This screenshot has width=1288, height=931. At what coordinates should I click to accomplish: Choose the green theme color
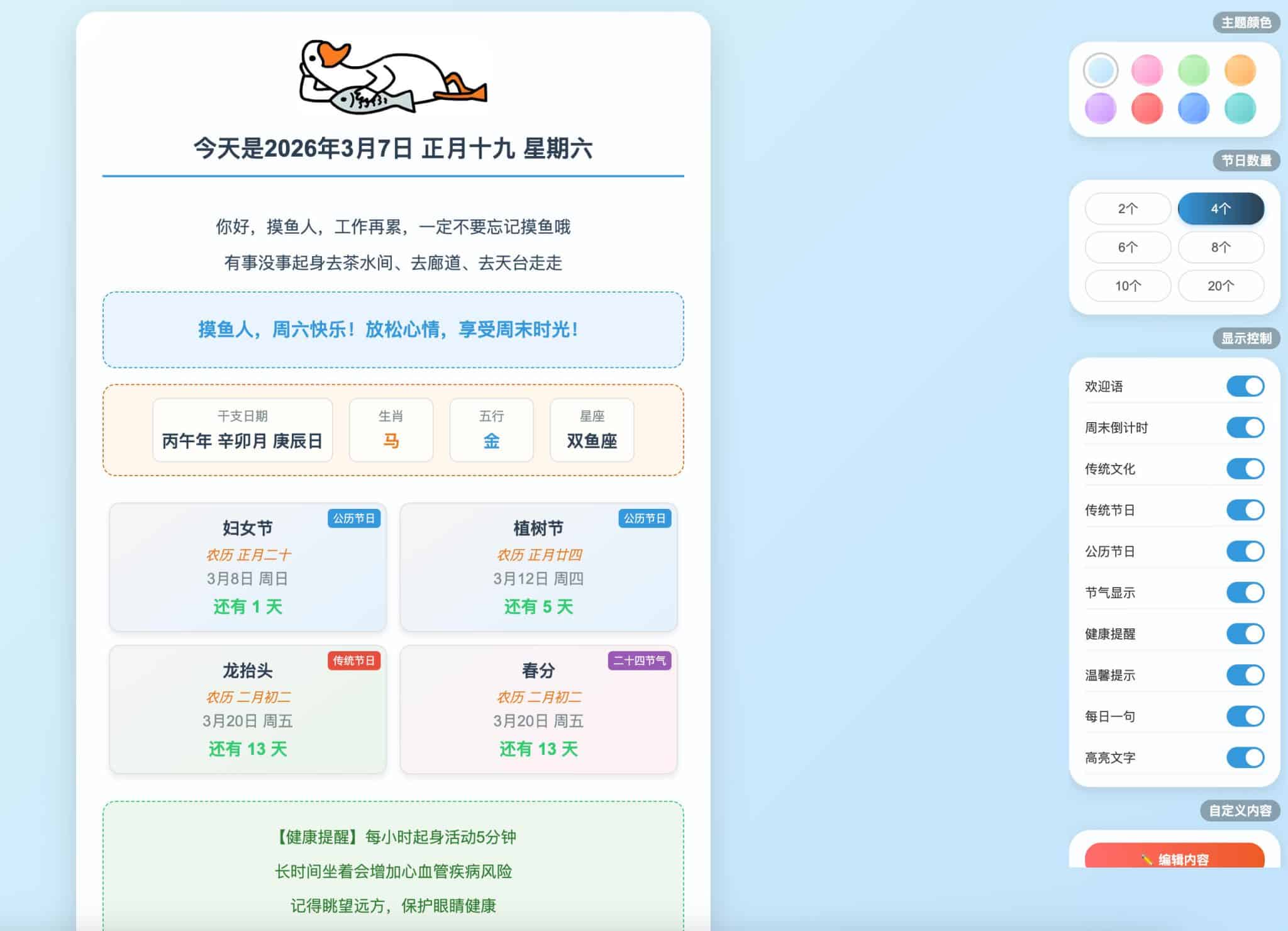point(1194,70)
